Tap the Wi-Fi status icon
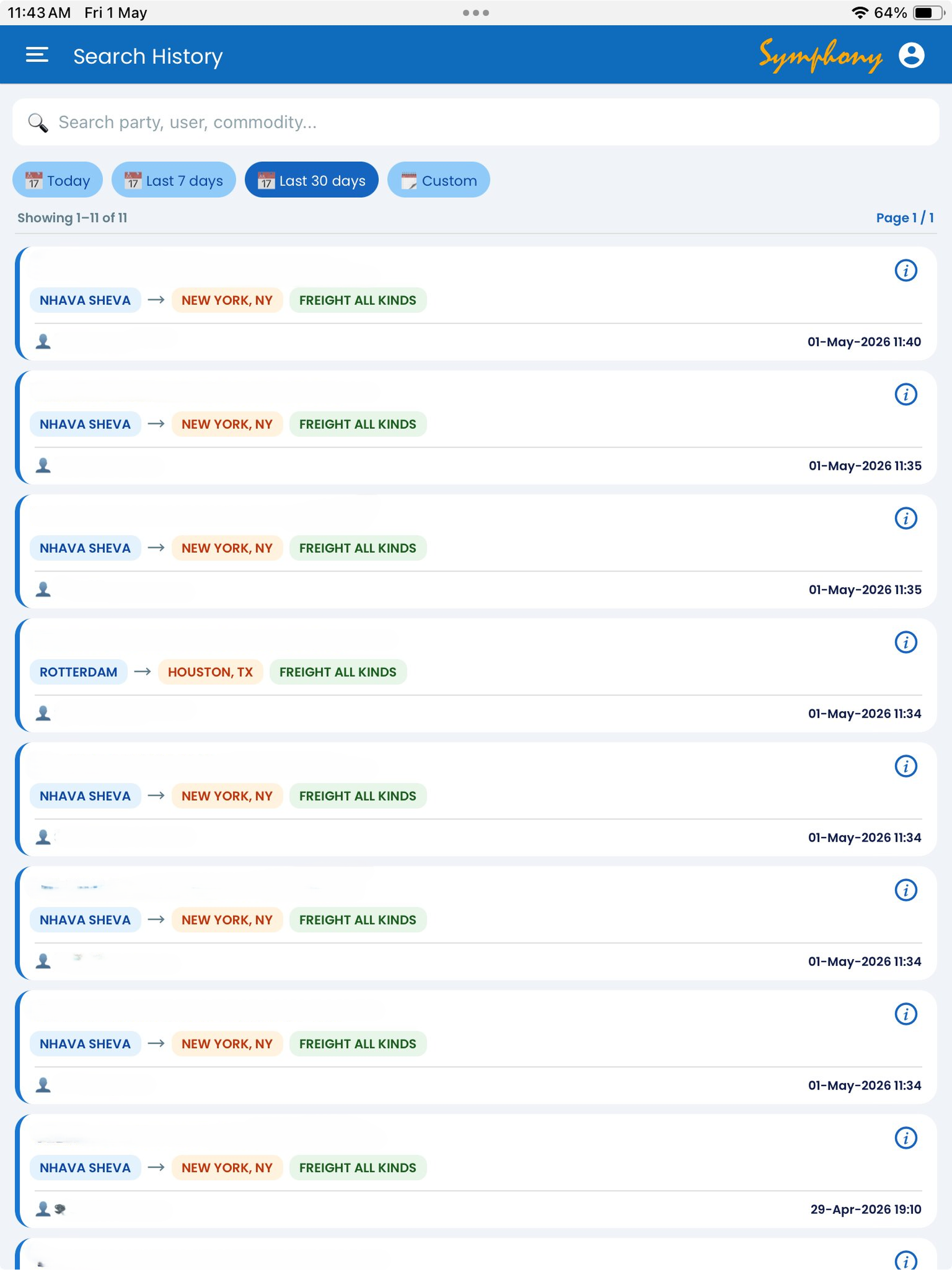Viewport: 952px width, 1270px height. (859, 13)
